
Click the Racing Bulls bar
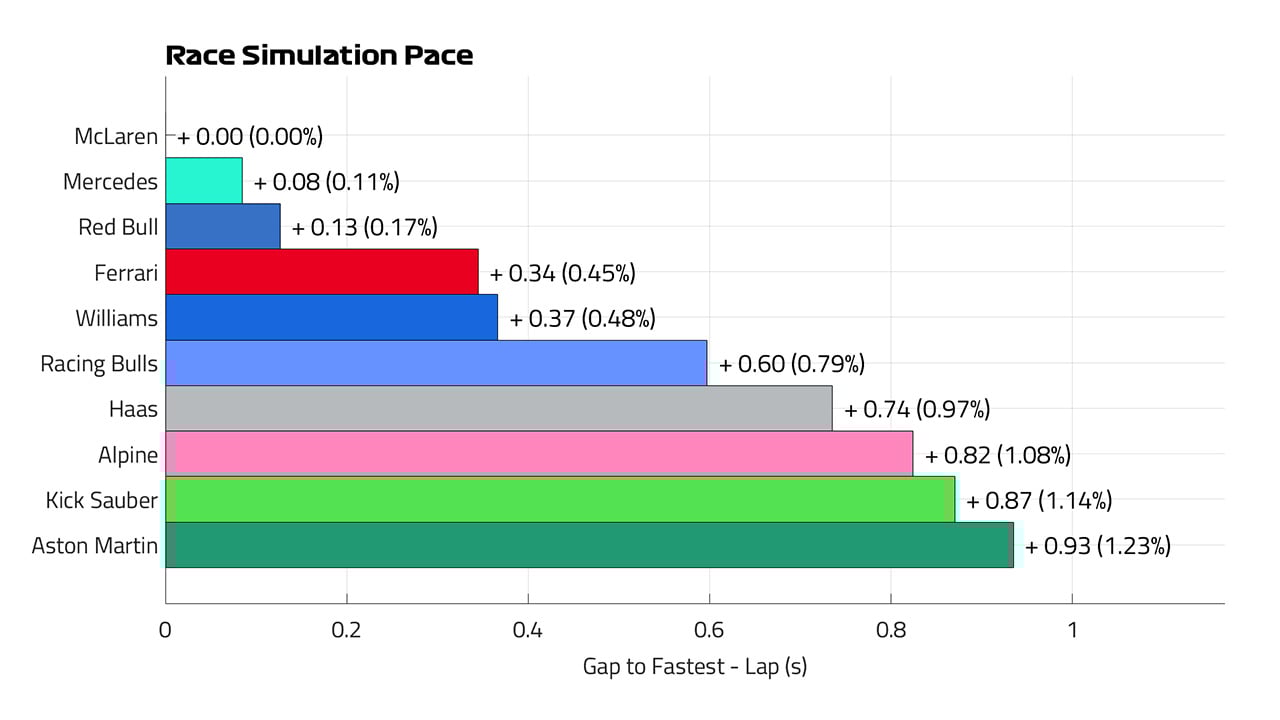[x=436, y=363]
